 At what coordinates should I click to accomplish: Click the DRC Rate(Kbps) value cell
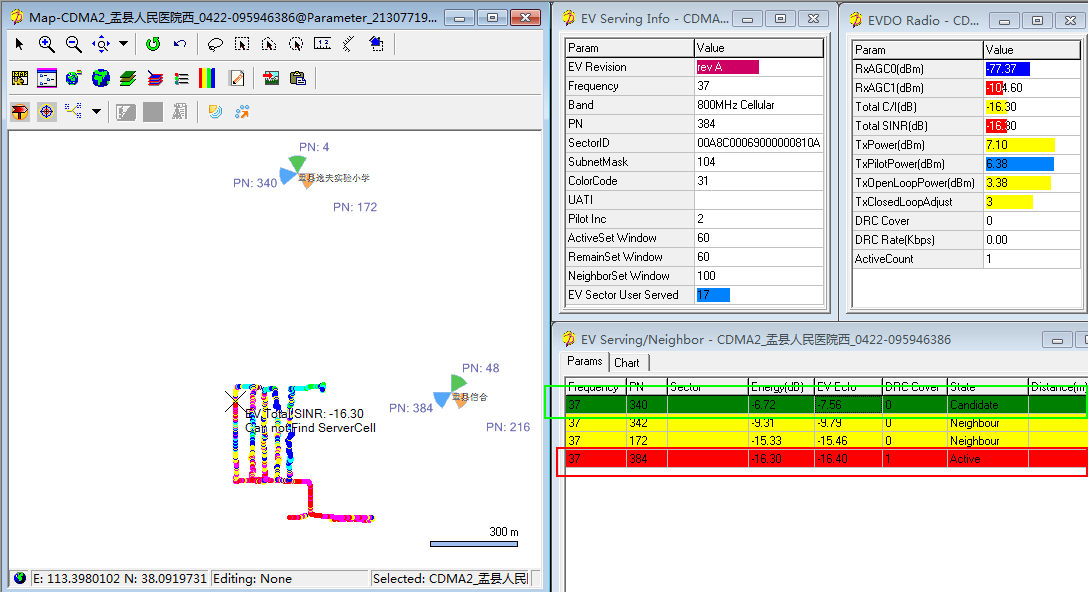(x=1031, y=240)
